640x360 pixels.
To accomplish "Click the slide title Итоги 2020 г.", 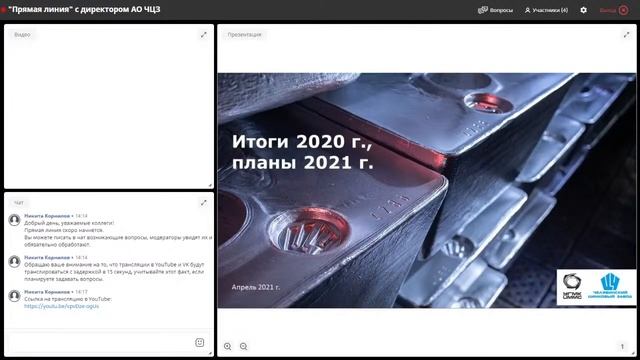I will (302, 142).
